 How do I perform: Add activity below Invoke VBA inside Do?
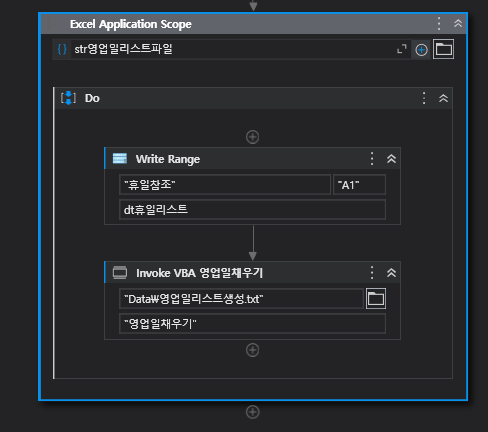click(252, 350)
